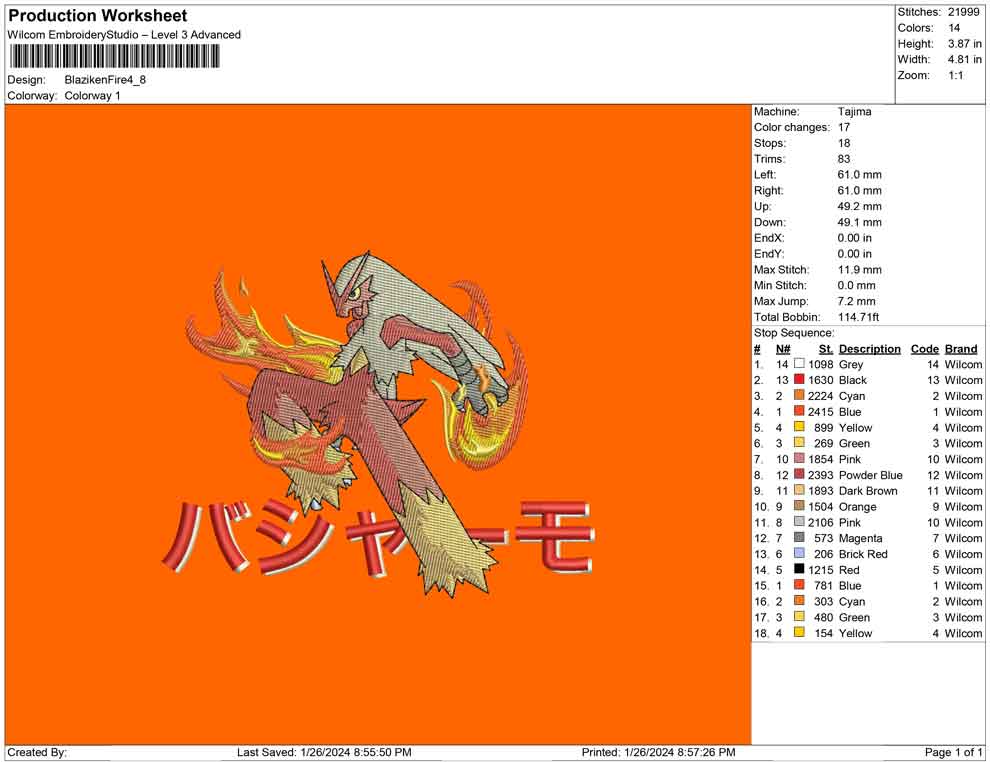Viewport: 990px width, 762px height.
Task: Select the Zoom value 1:1
Action: click(956, 75)
